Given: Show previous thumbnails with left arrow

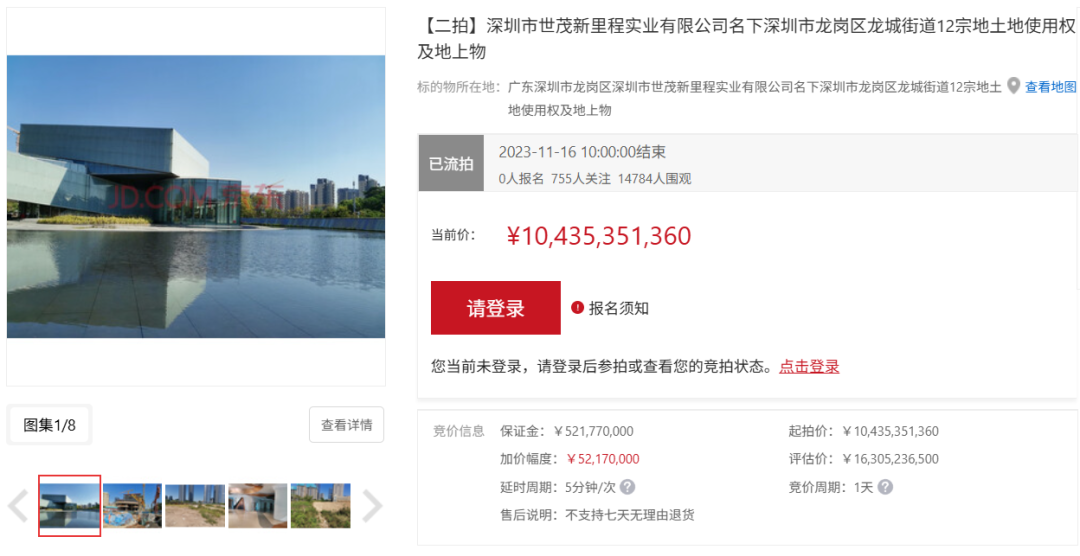Looking at the screenshot, I should click(18, 506).
